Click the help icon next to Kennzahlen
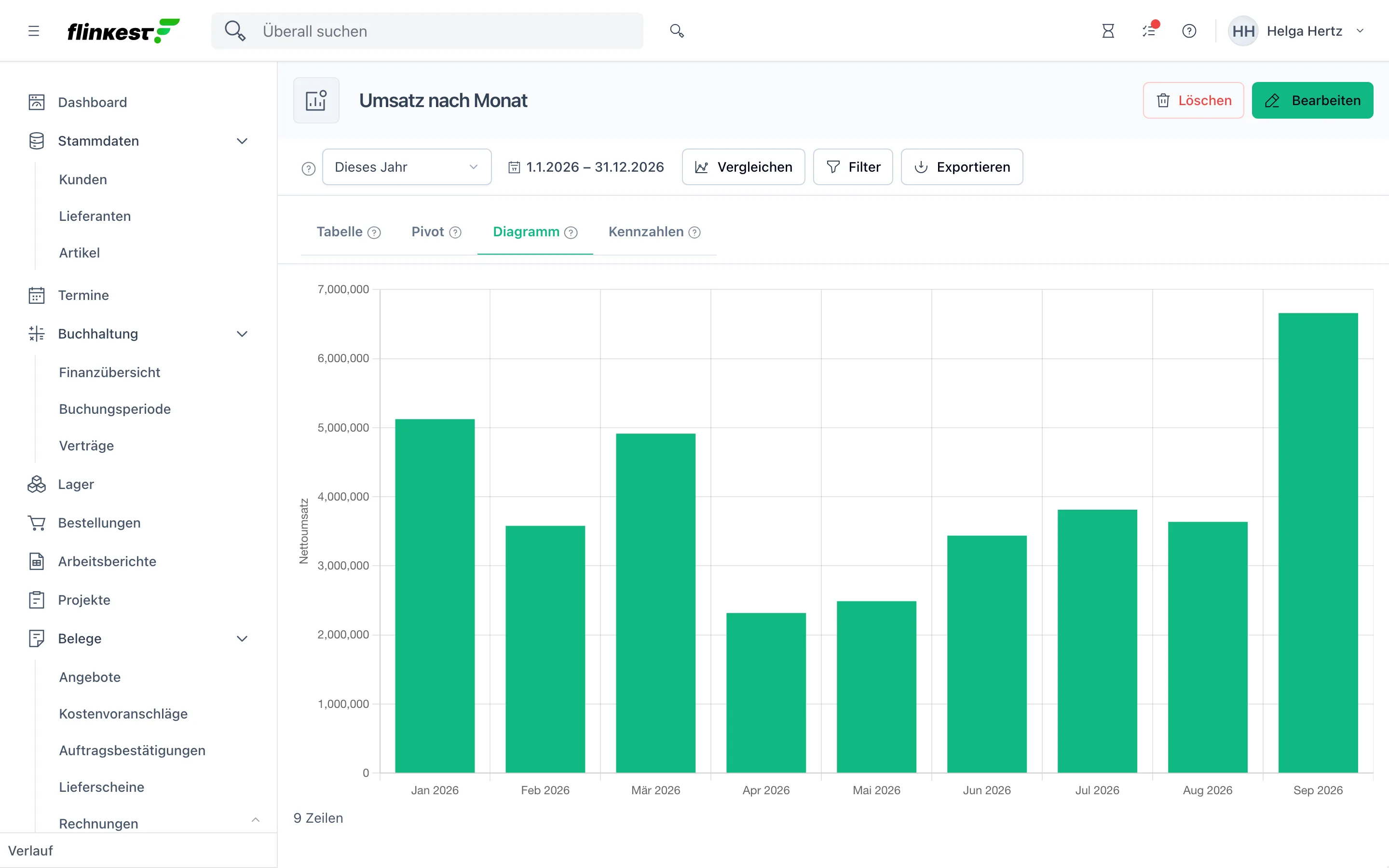The image size is (1389, 868). (x=694, y=232)
